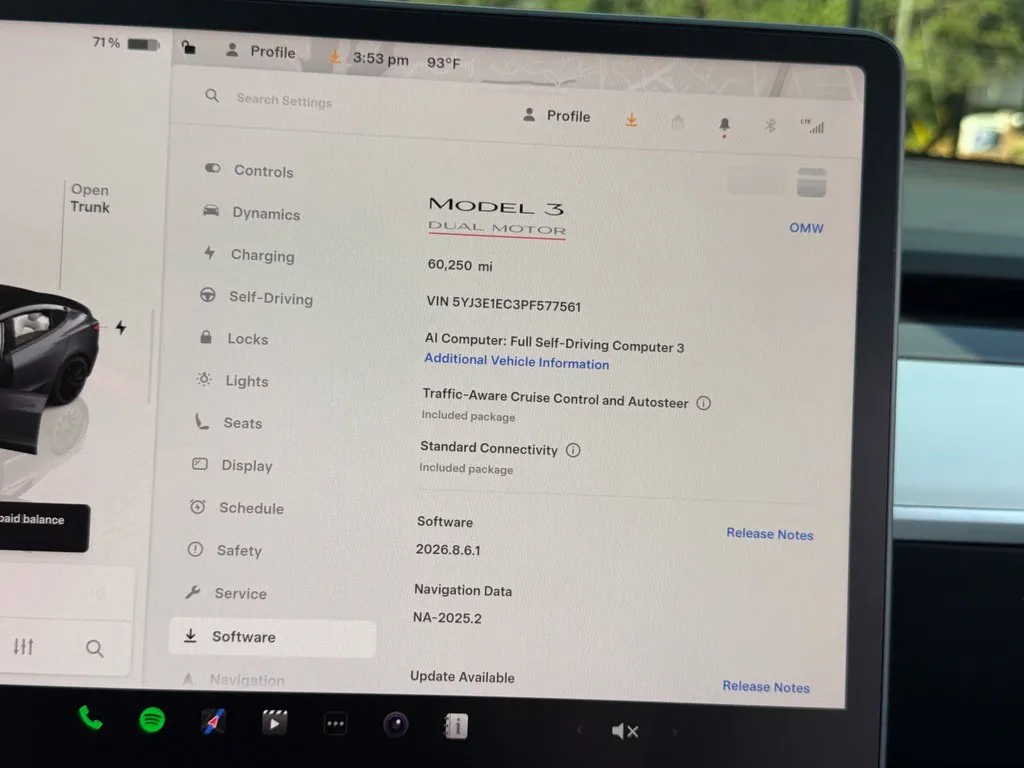Open Release Notes for software 2026.8.6.1
Image resolution: width=1024 pixels, height=768 pixels.
click(x=770, y=534)
